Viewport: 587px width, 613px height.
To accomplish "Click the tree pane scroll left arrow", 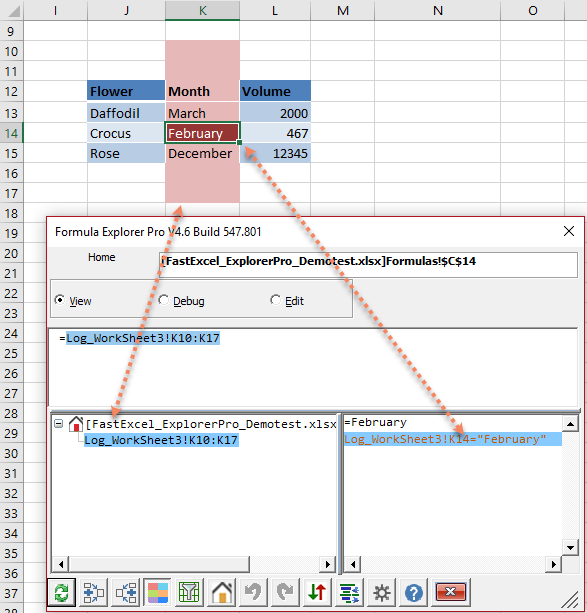I will (x=61, y=565).
